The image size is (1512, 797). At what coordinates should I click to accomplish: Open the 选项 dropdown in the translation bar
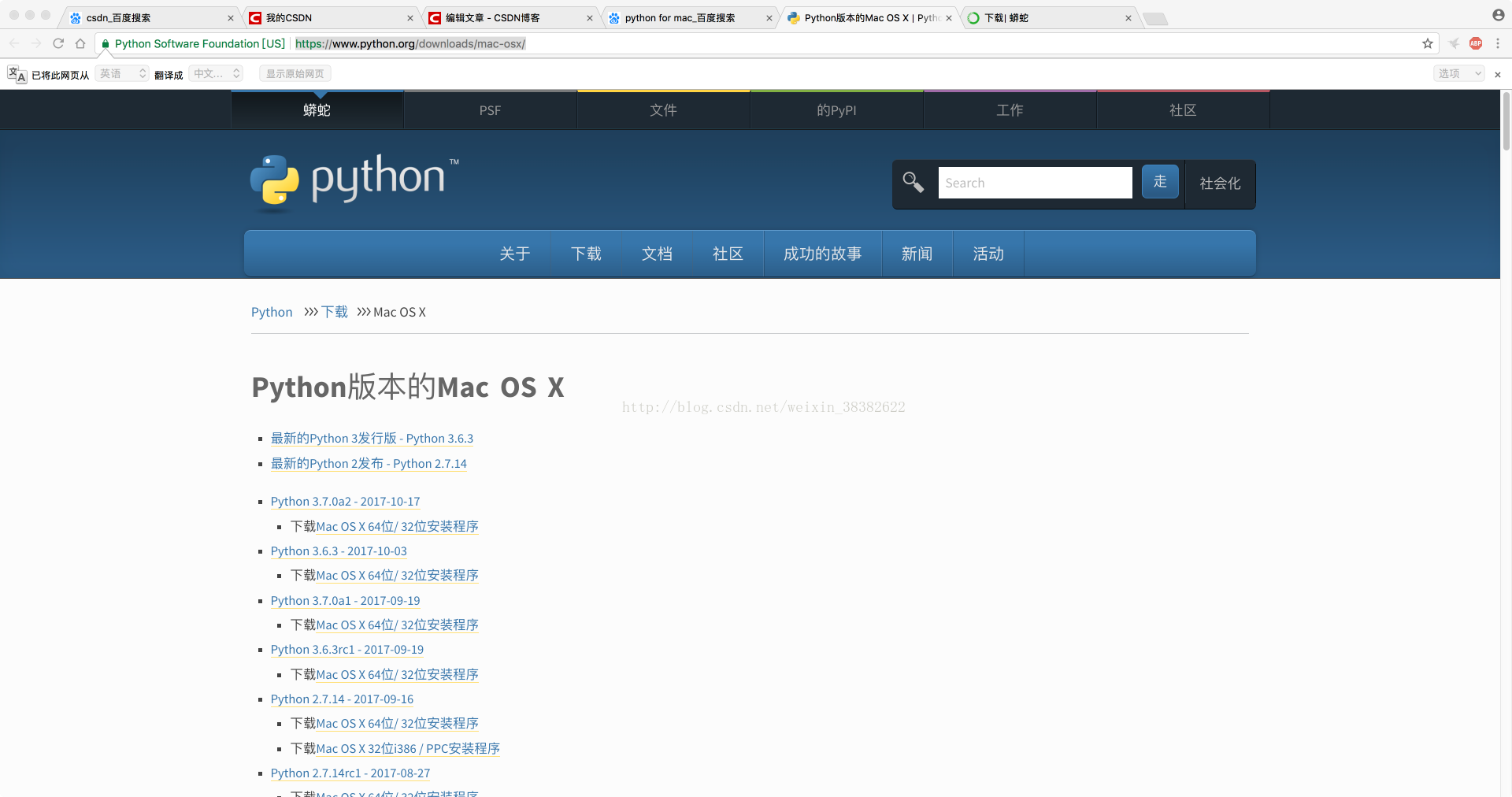(1458, 74)
